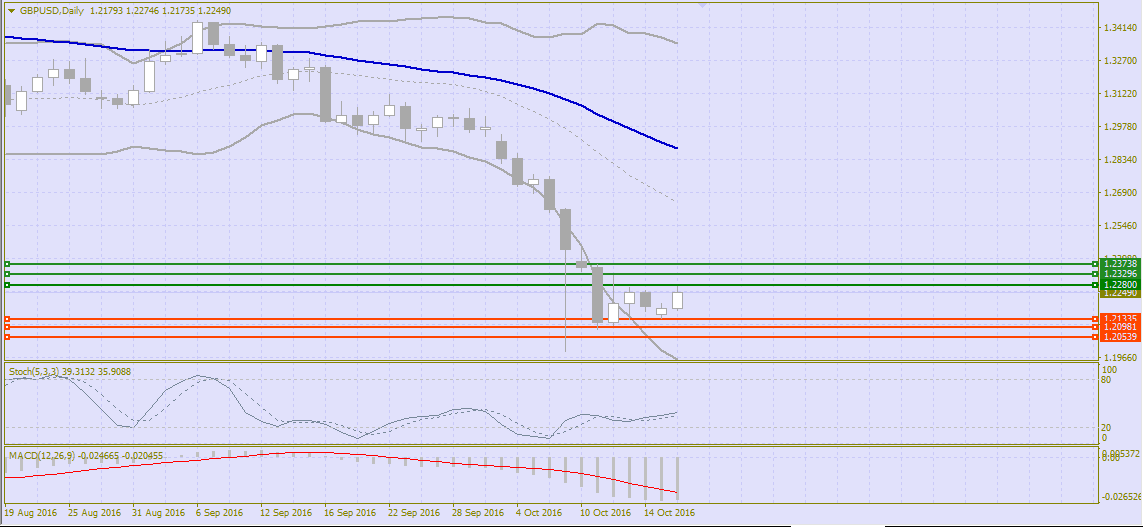Click the 25 Aug 2016 date label
Image resolution: width=1143 pixels, height=527 pixels.
95,512
